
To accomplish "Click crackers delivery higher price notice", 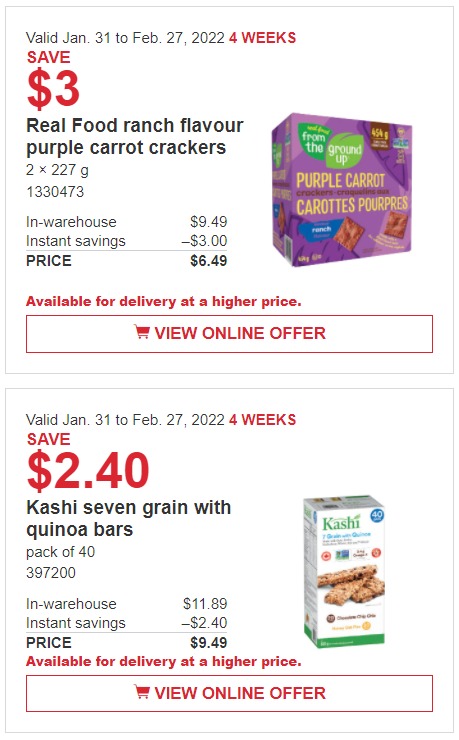I will 164,301.
